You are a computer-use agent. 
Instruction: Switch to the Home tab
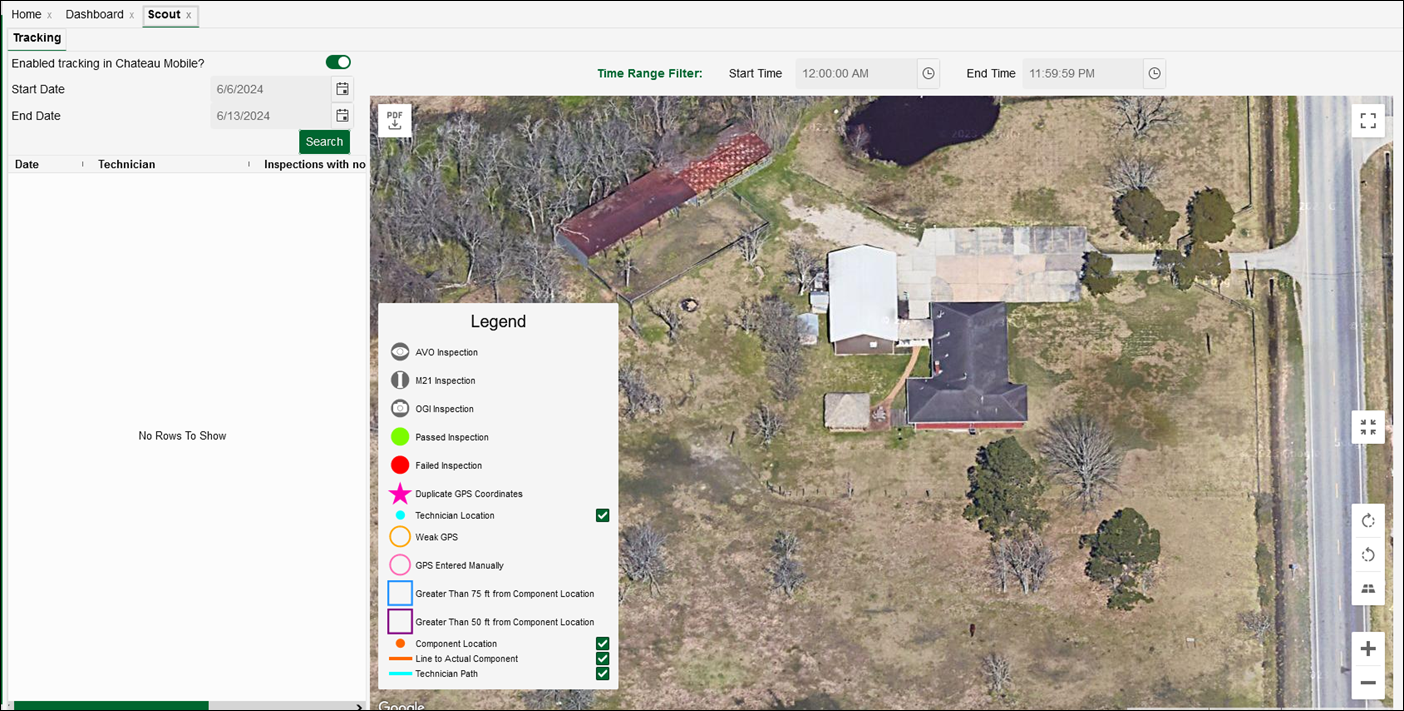(26, 15)
